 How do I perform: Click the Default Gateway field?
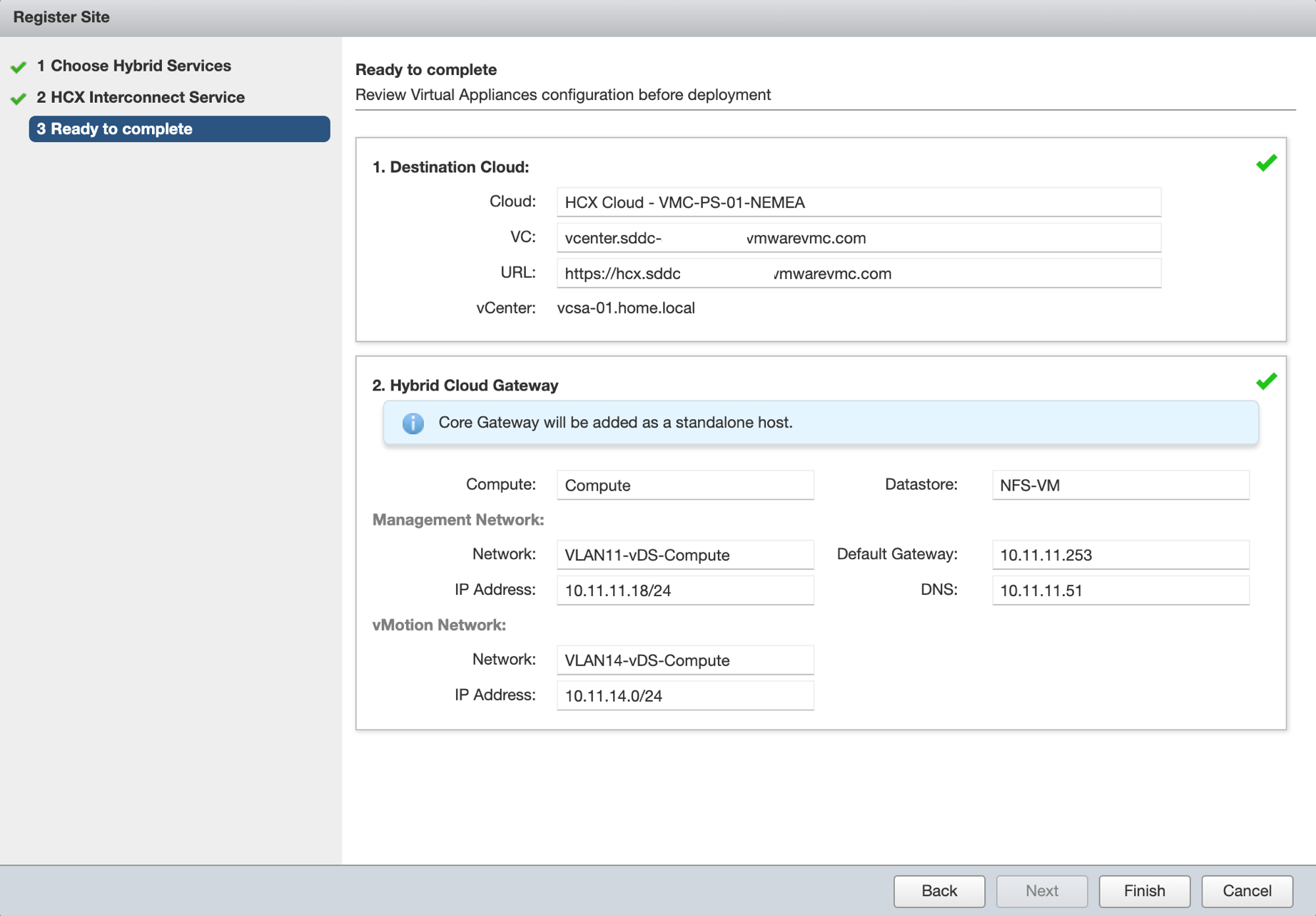(x=1120, y=555)
